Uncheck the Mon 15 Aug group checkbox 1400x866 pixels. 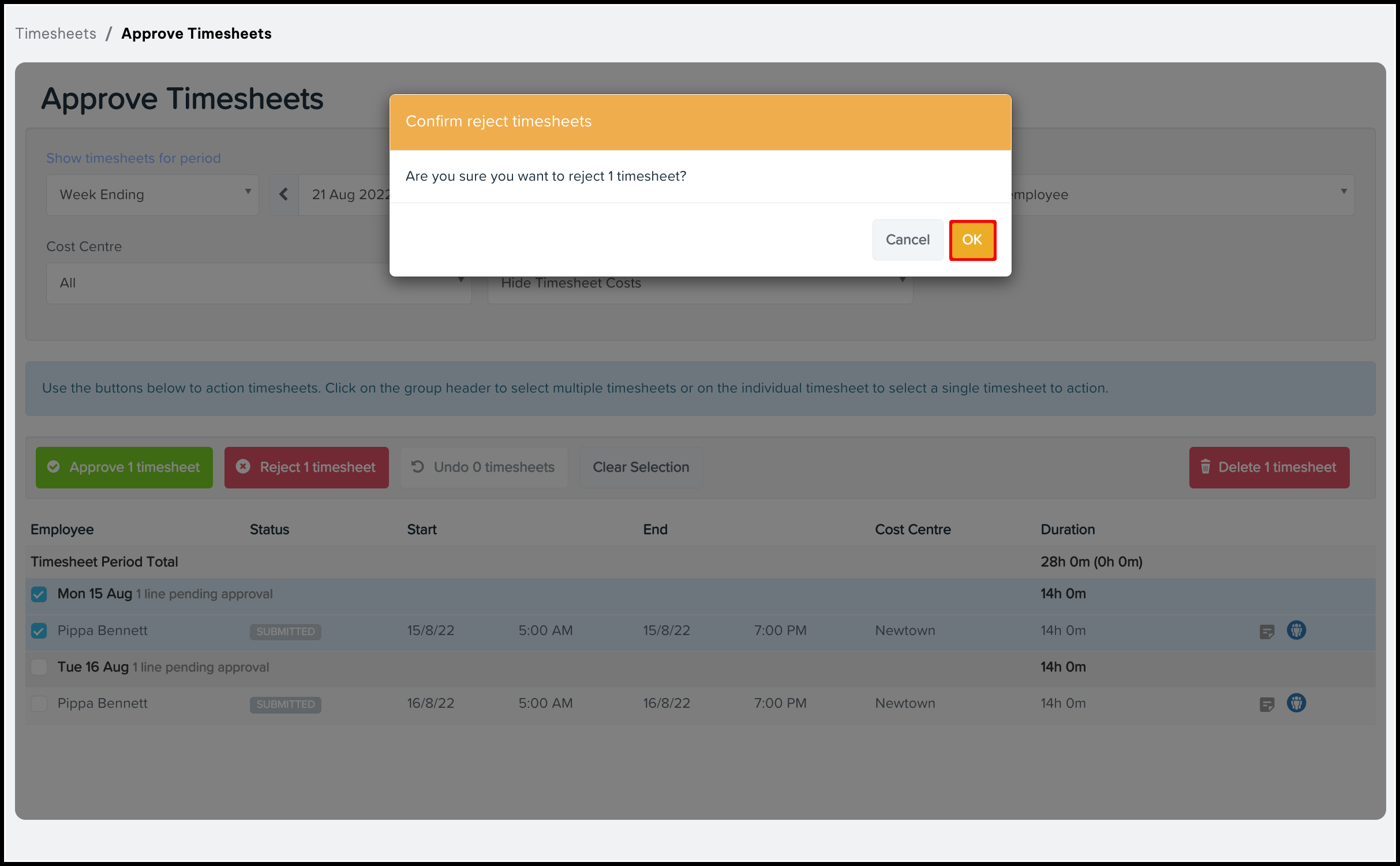pyautogui.click(x=39, y=594)
